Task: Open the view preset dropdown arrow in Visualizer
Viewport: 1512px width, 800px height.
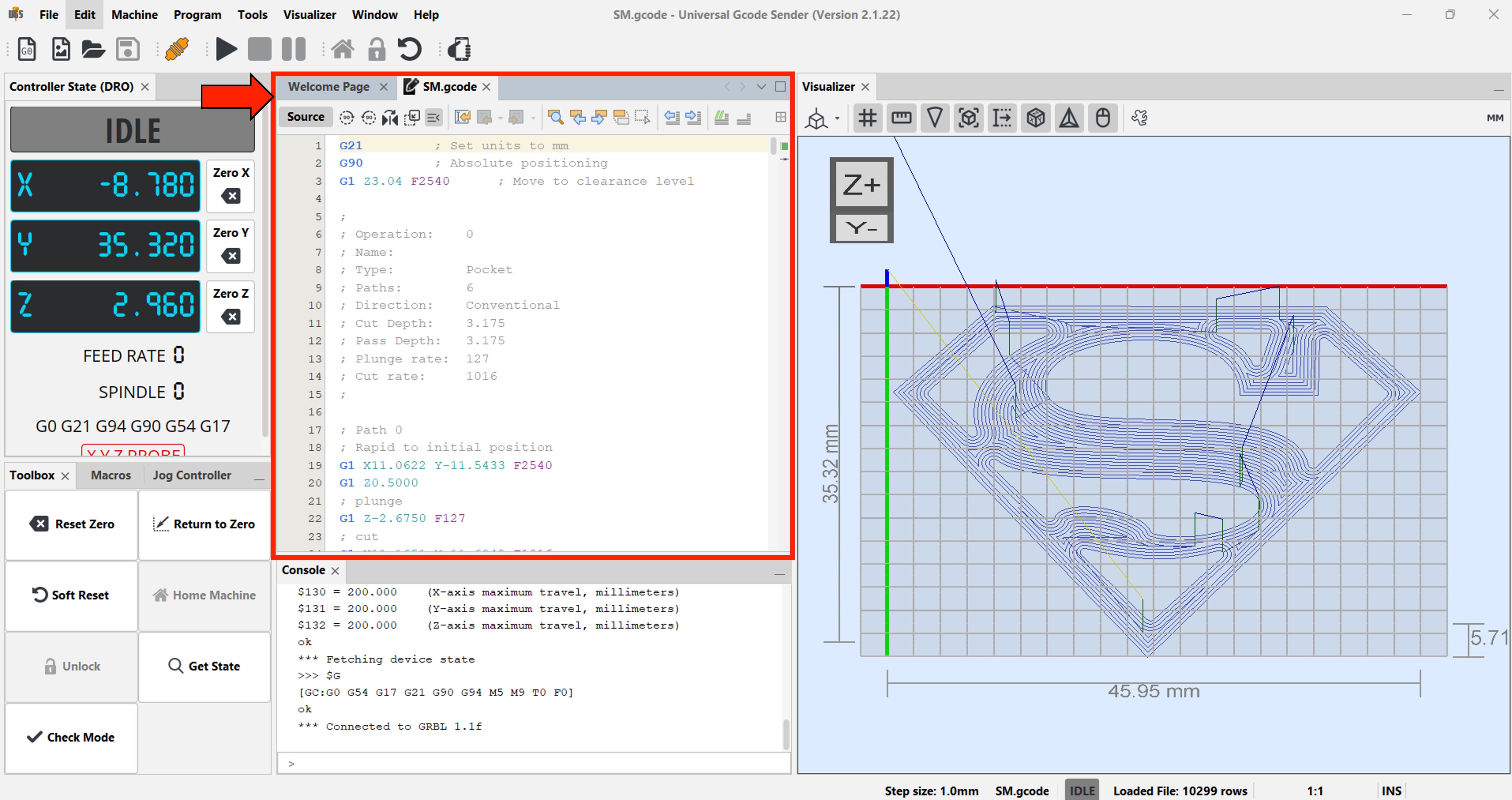Action: click(x=837, y=118)
